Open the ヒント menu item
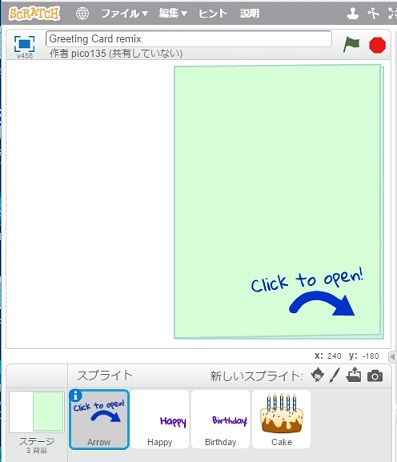397x462 pixels. click(x=213, y=14)
